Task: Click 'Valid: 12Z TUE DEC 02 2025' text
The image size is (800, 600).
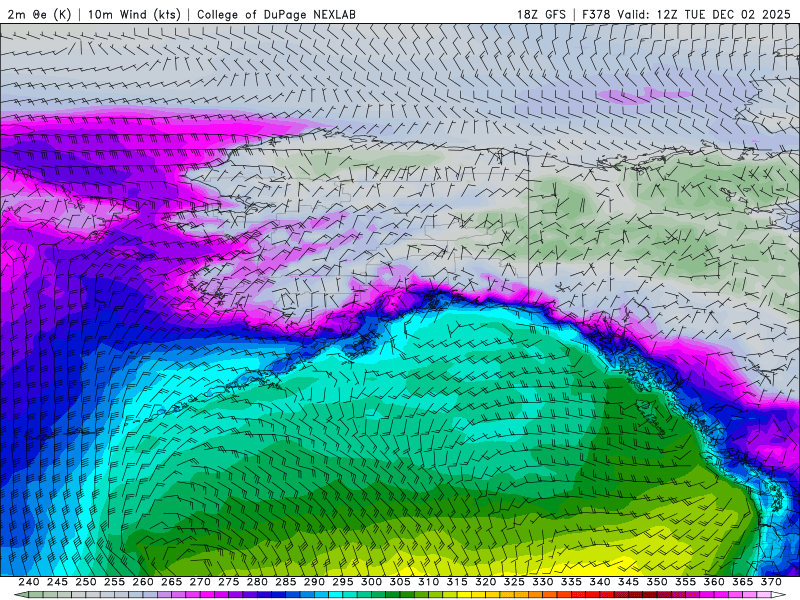Action: (704, 14)
